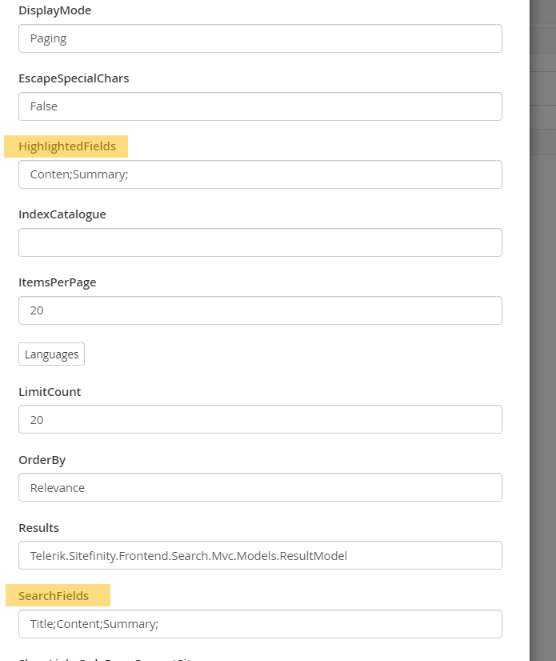This screenshot has height=661, width=556.
Task: Click the DisplayMode field showing Paging
Action: tap(260, 38)
